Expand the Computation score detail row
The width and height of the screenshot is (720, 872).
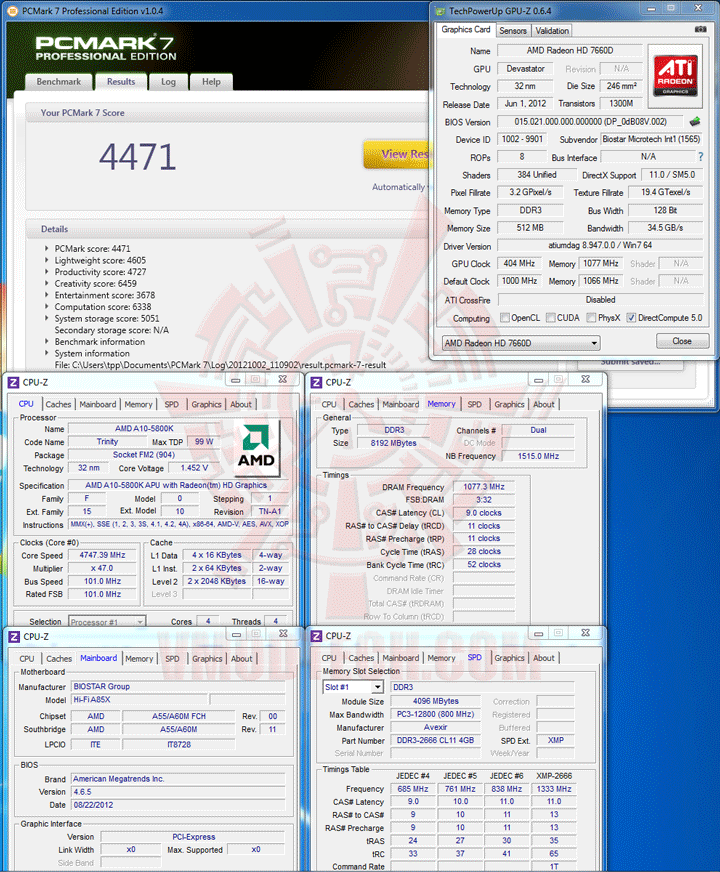47,307
